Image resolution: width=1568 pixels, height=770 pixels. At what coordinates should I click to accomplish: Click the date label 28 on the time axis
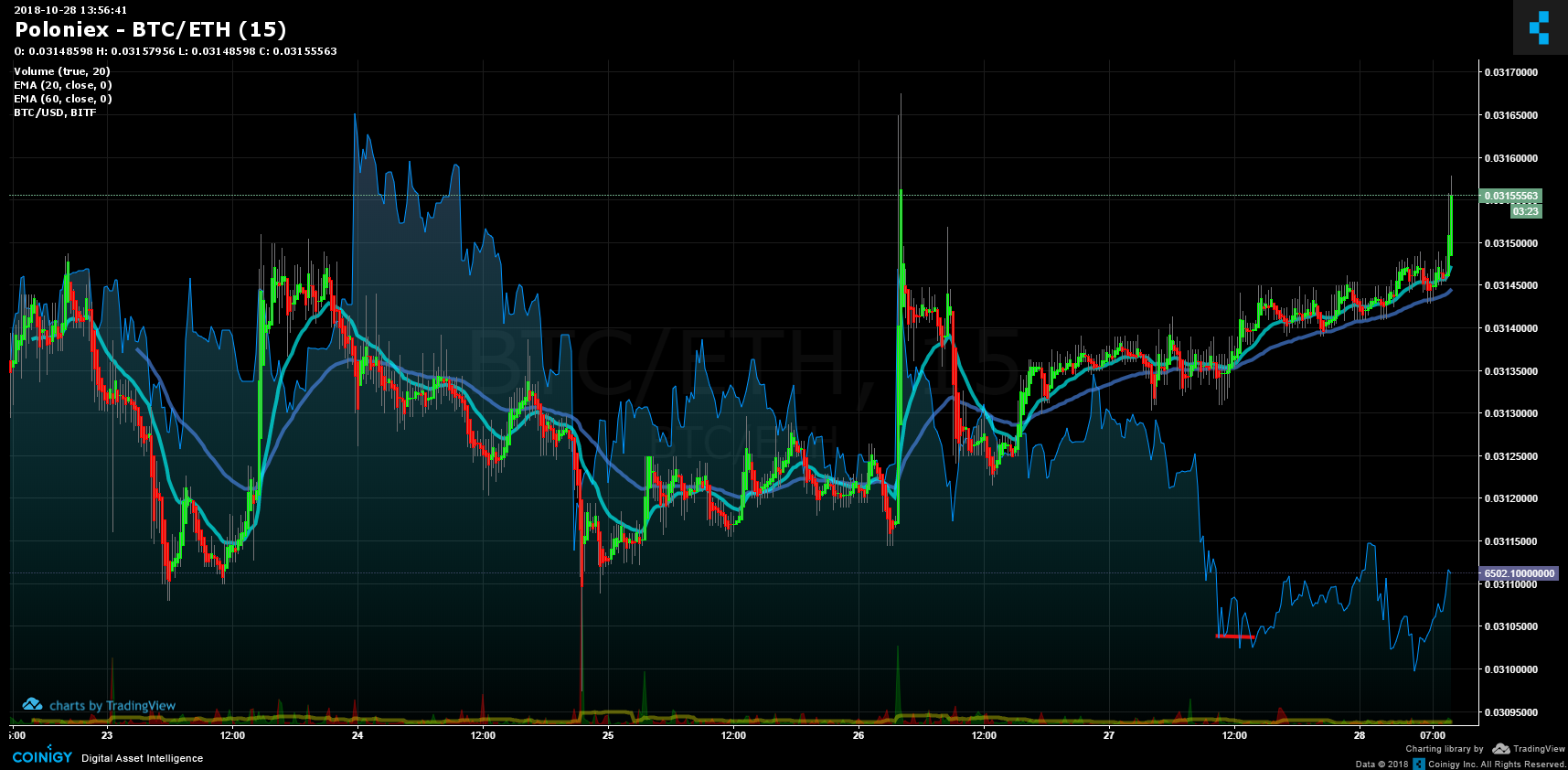coord(1360,735)
